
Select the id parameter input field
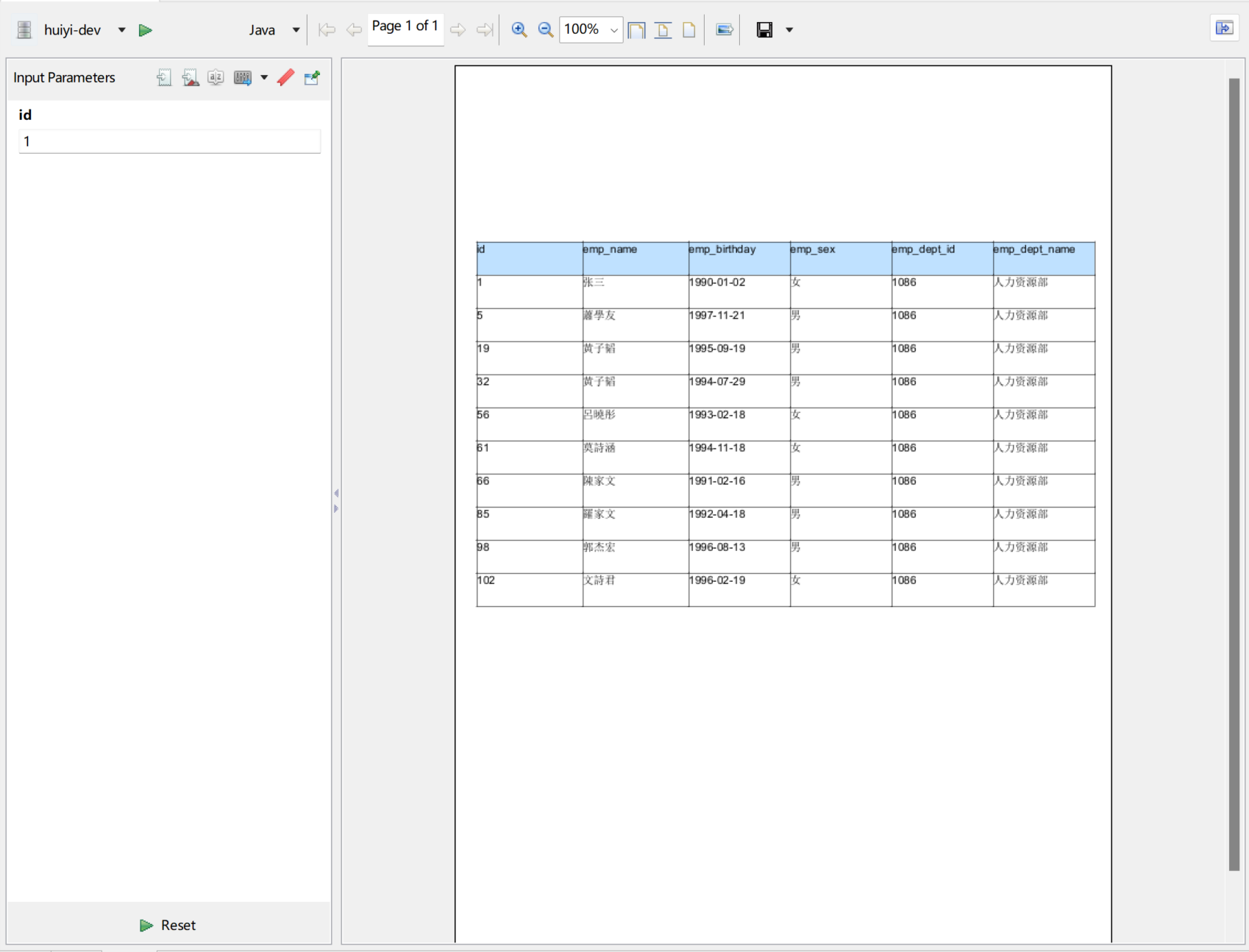coord(169,141)
